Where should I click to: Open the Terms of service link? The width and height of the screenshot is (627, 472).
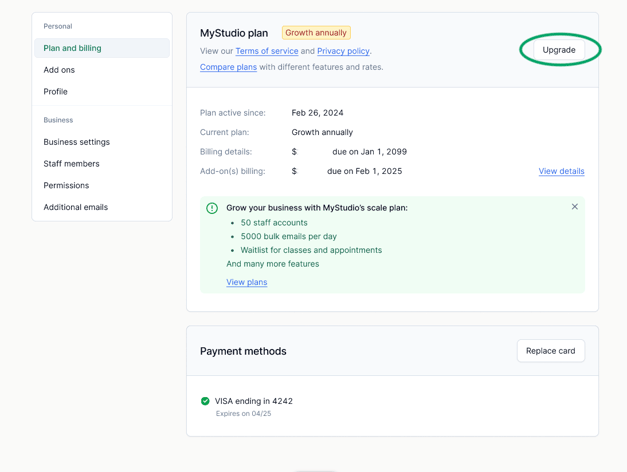coord(267,51)
